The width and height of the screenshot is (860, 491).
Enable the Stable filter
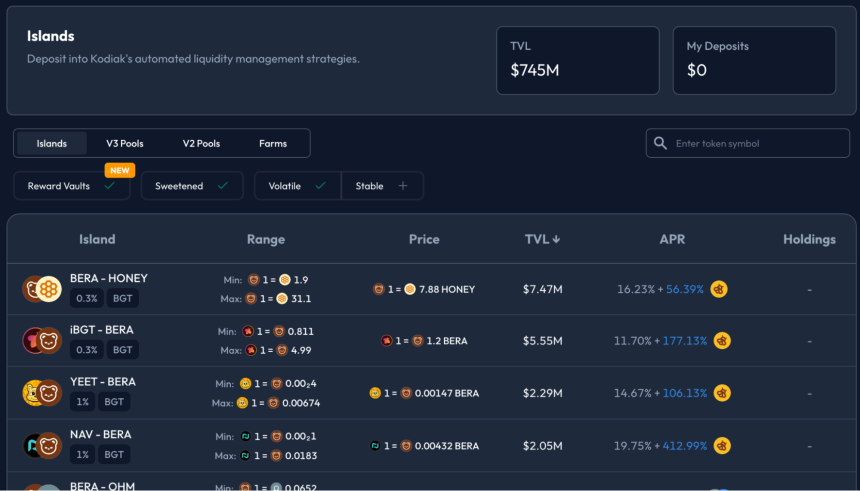pyautogui.click(x=382, y=186)
